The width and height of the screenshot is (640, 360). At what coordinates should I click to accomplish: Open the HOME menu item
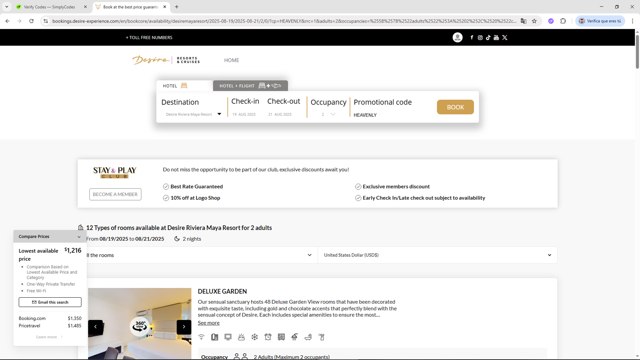pos(231,60)
